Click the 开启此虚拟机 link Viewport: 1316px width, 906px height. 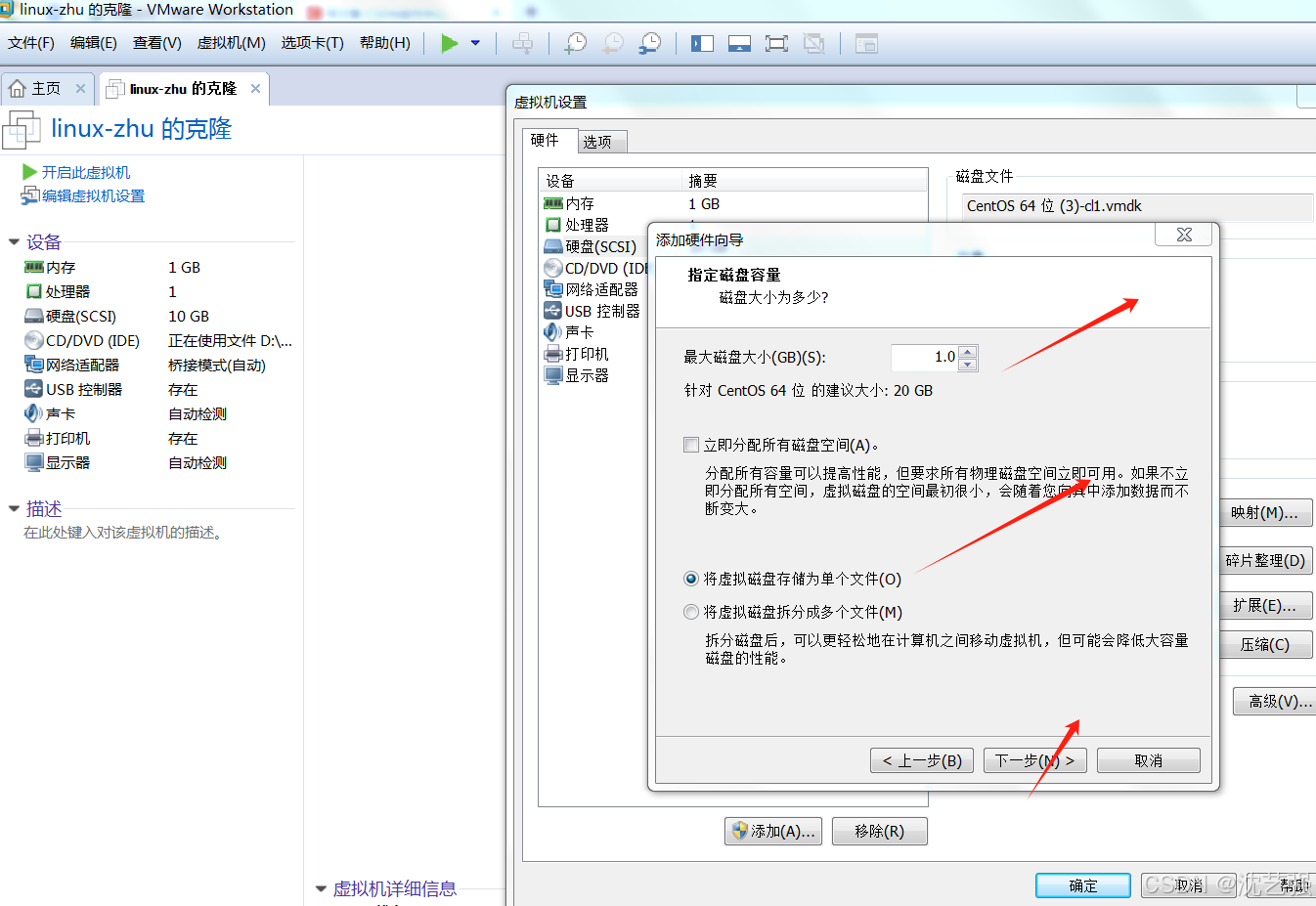tap(85, 172)
